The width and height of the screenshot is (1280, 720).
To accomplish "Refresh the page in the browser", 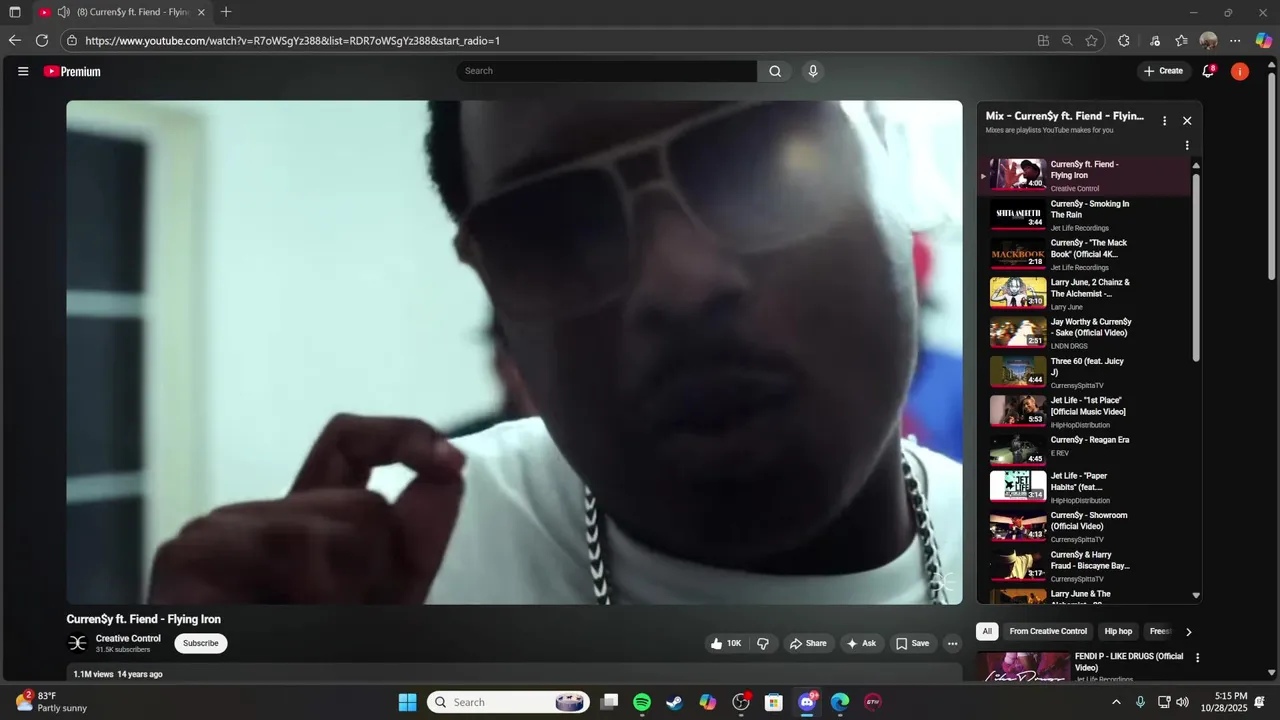I will tap(42, 41).
